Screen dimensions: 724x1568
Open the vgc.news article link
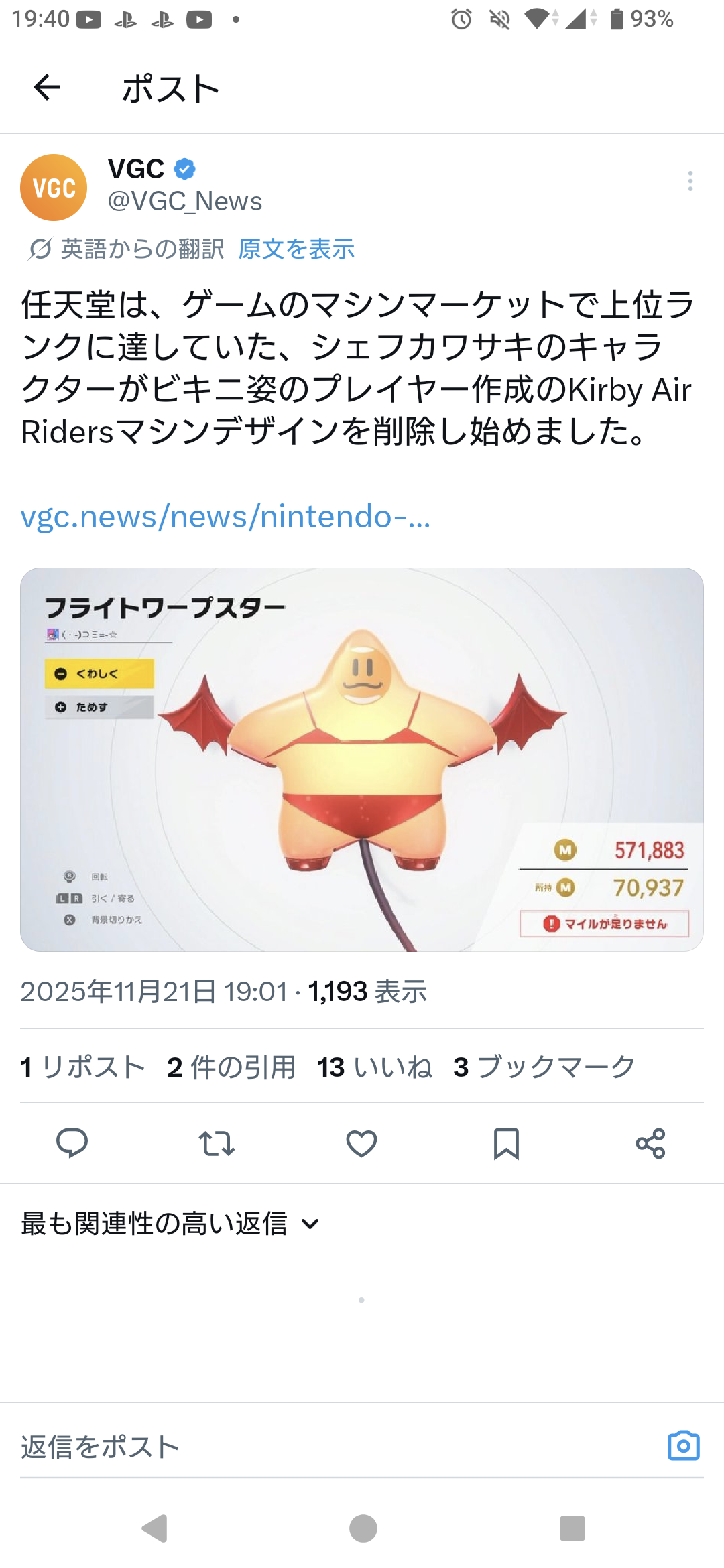[225, 517]
